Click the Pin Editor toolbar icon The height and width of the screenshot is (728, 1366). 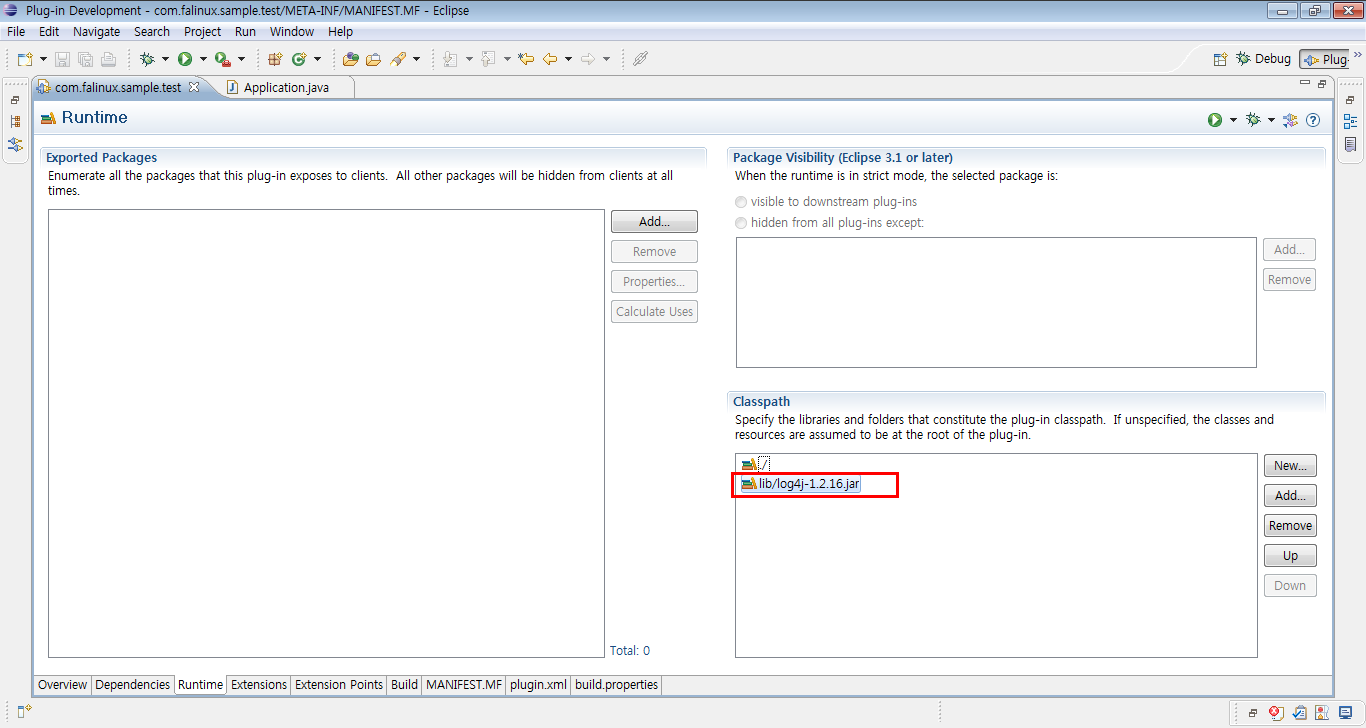point(641,59)
